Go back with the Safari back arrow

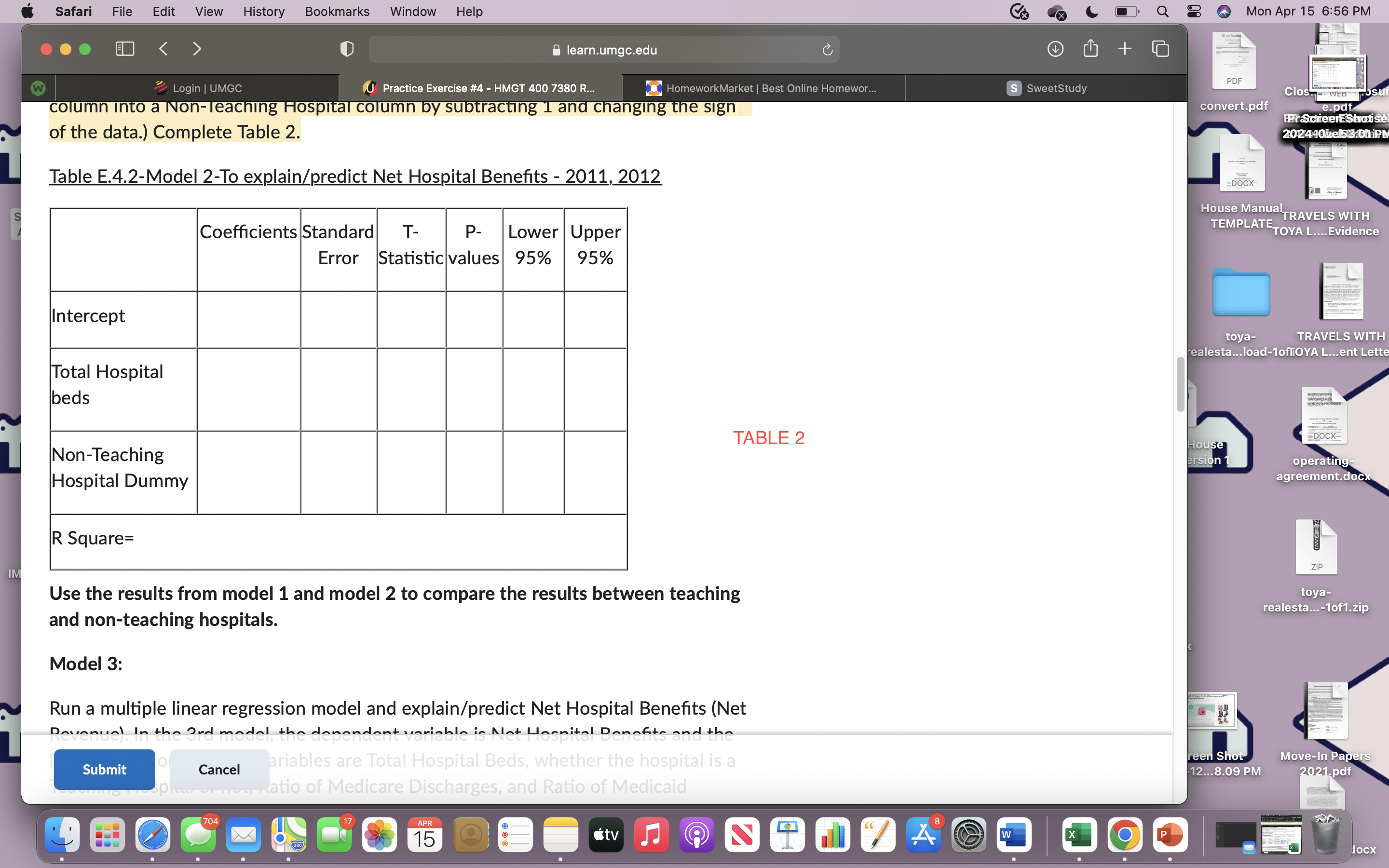163,49
